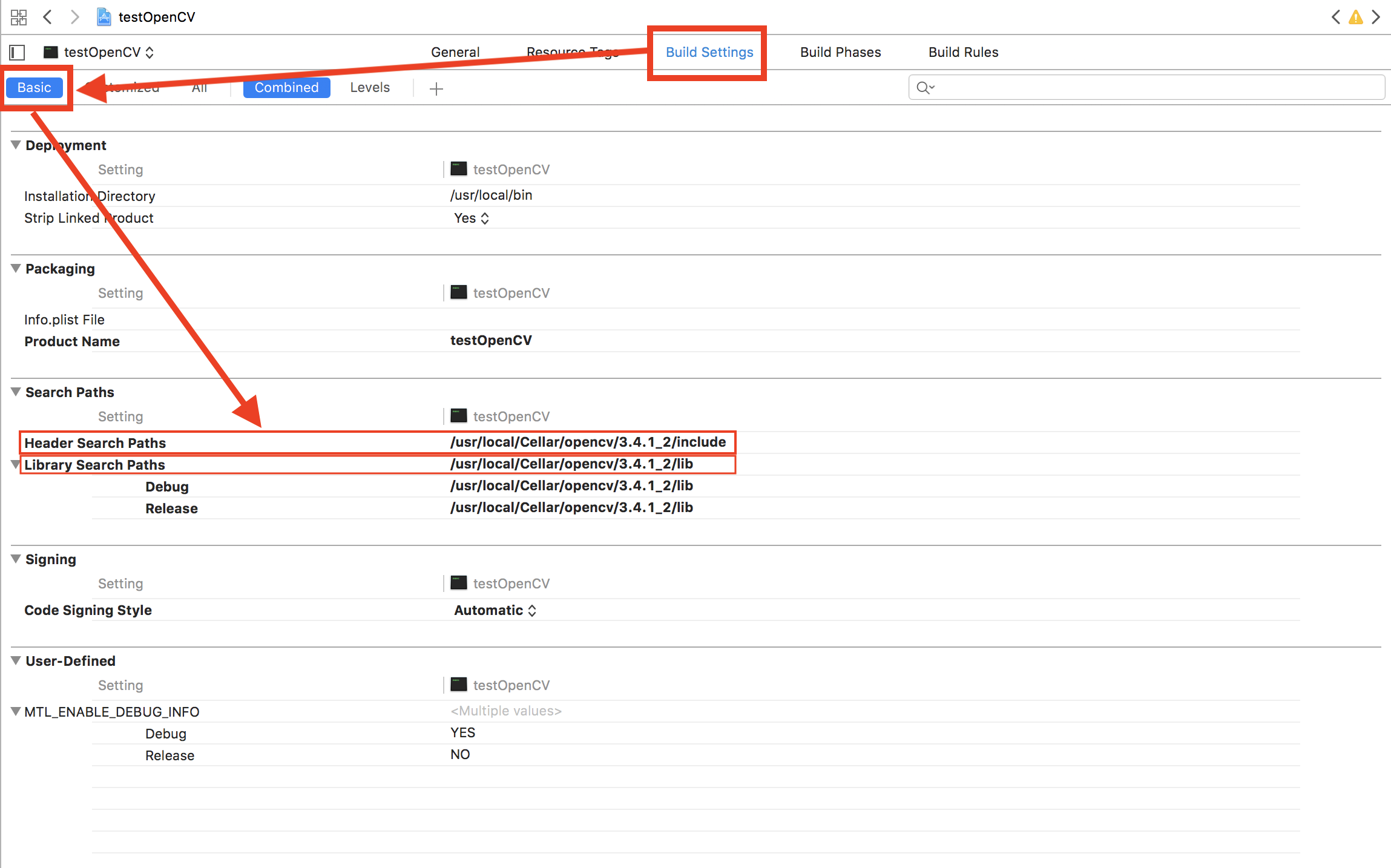Select the Basic filter toggle
Image resolution: width=1391 pixels, height=868 pixels.
tap(35, 88)
